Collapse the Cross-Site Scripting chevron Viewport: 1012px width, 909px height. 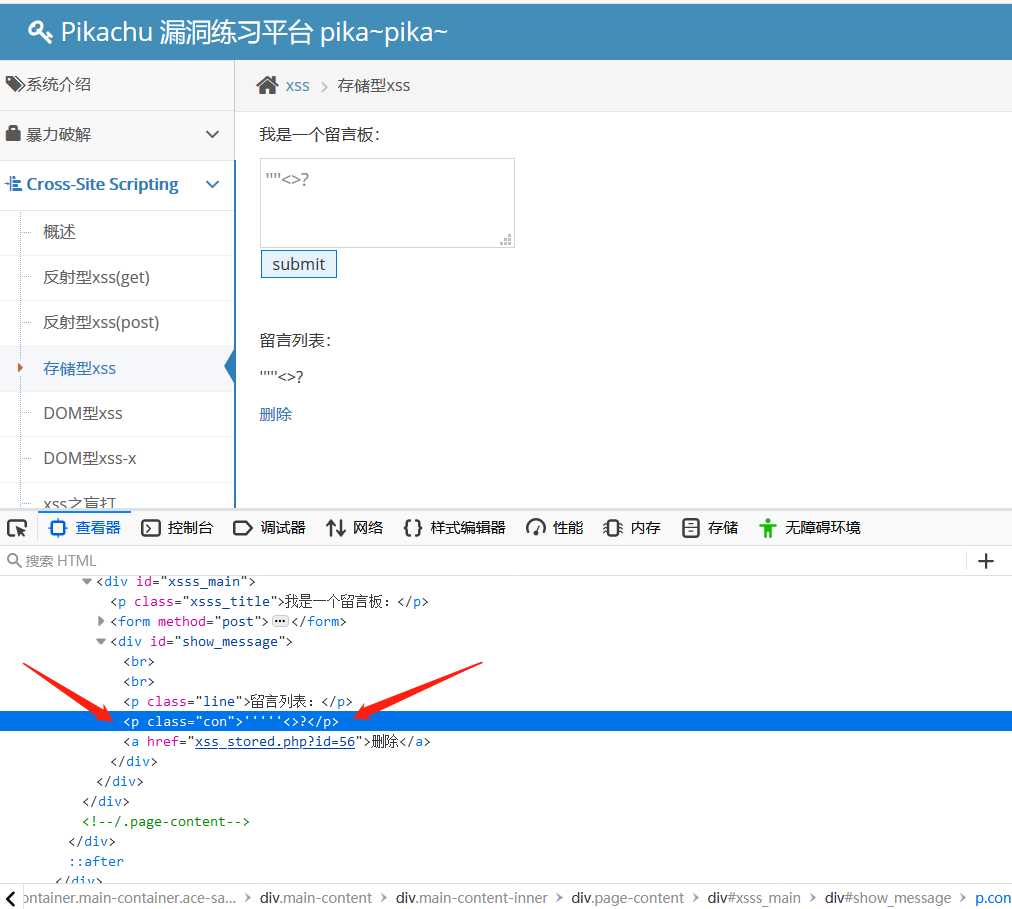coord(212,185)
